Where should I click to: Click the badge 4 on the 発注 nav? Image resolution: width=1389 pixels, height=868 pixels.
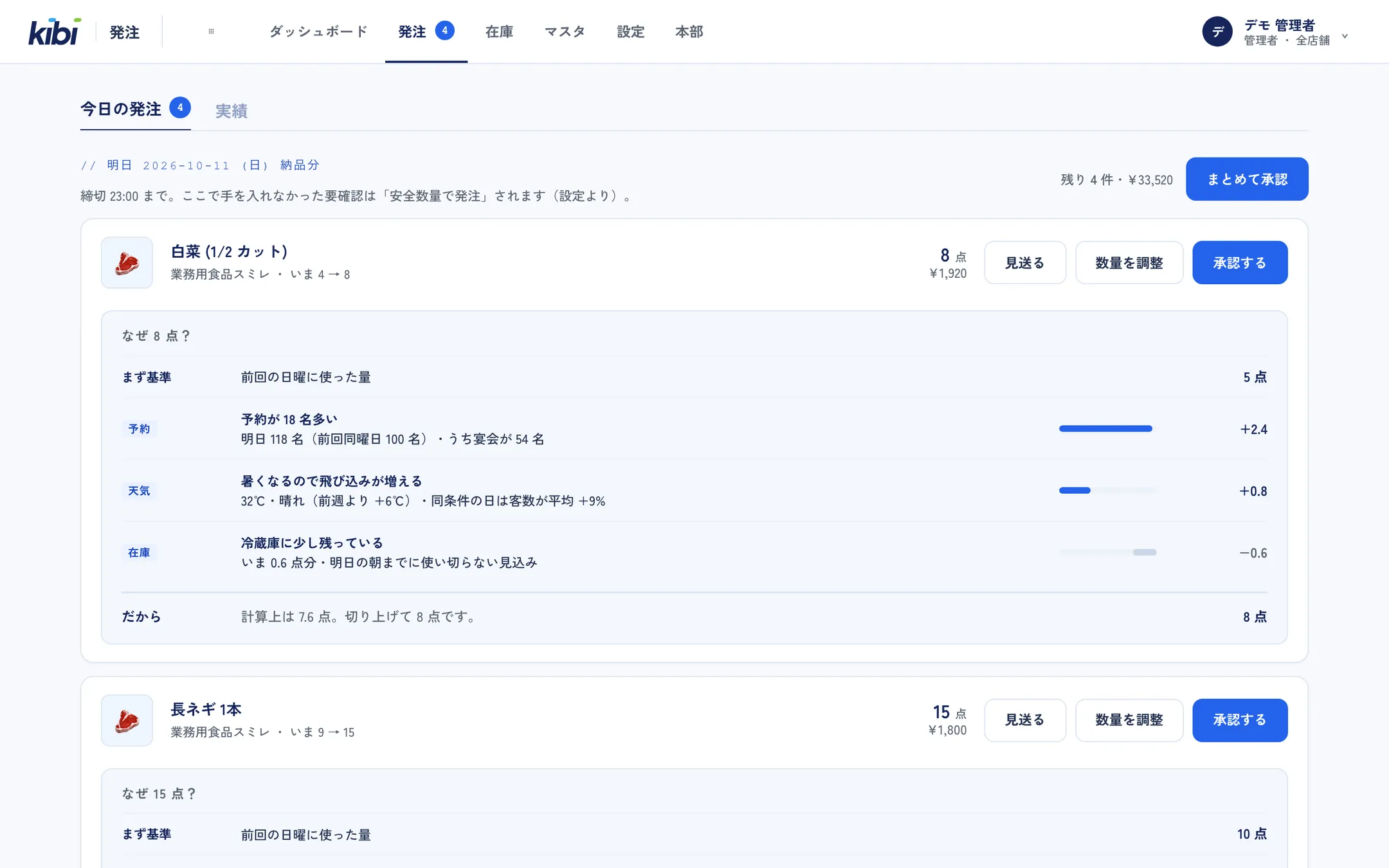pos(444,30)
